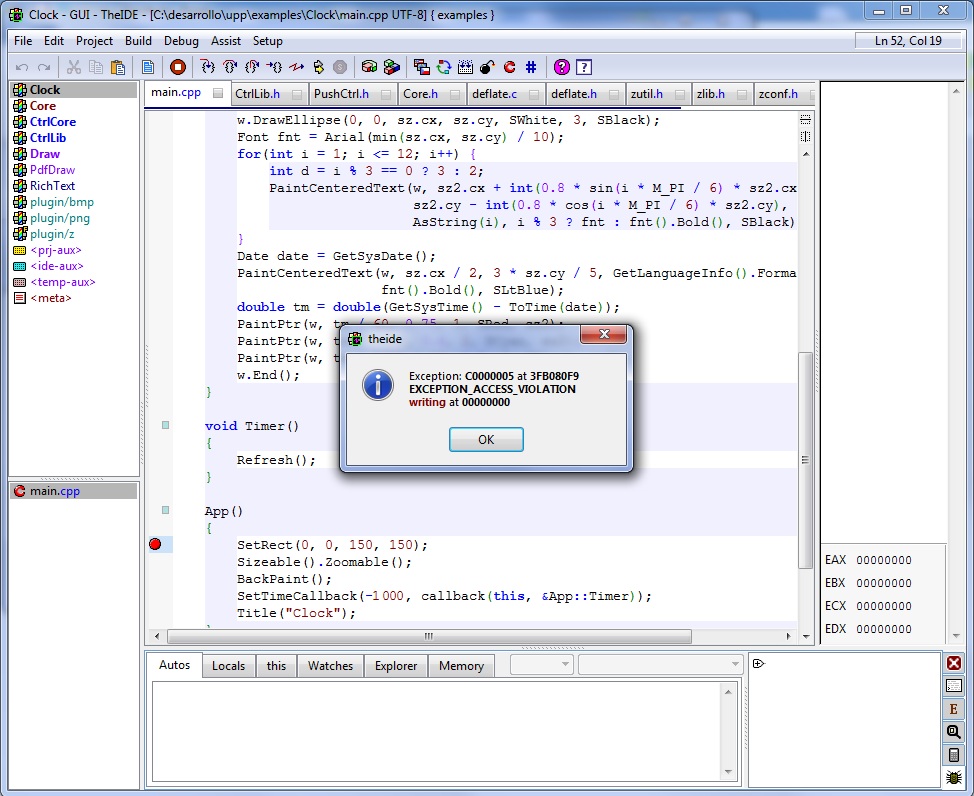974x796 pixels.
Task: Click the red X icon in the bottom-right strip
Action: click(954, 663)
